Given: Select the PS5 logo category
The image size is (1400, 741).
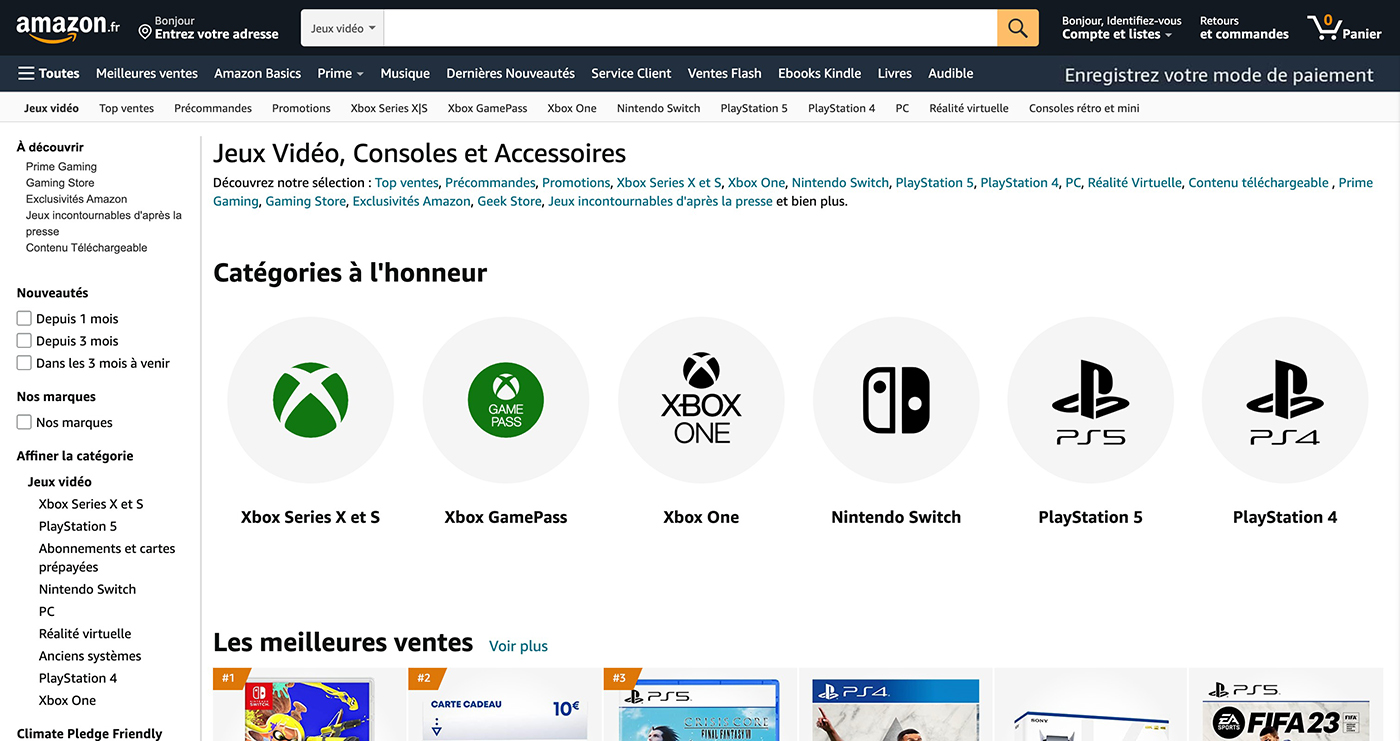Looking at the screenshot, I should pos(1090,400).
